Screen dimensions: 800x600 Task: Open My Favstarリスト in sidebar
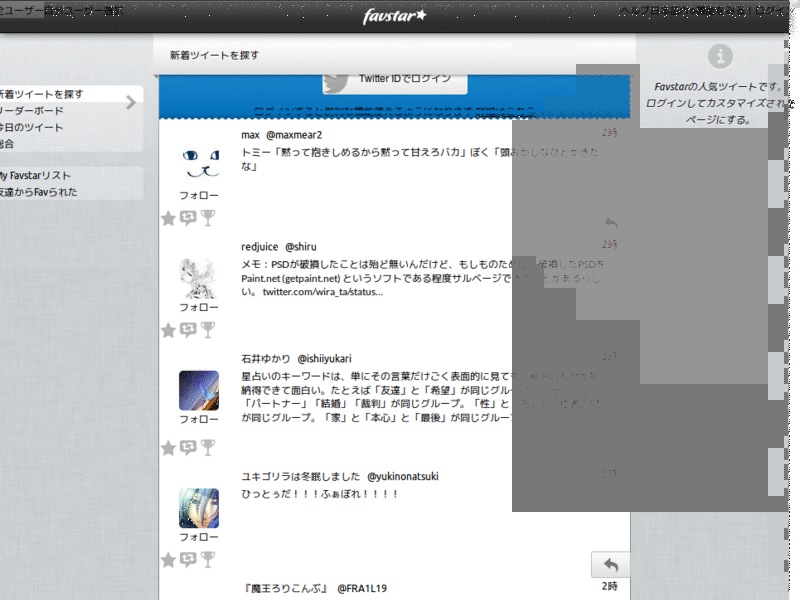(35, 176)
